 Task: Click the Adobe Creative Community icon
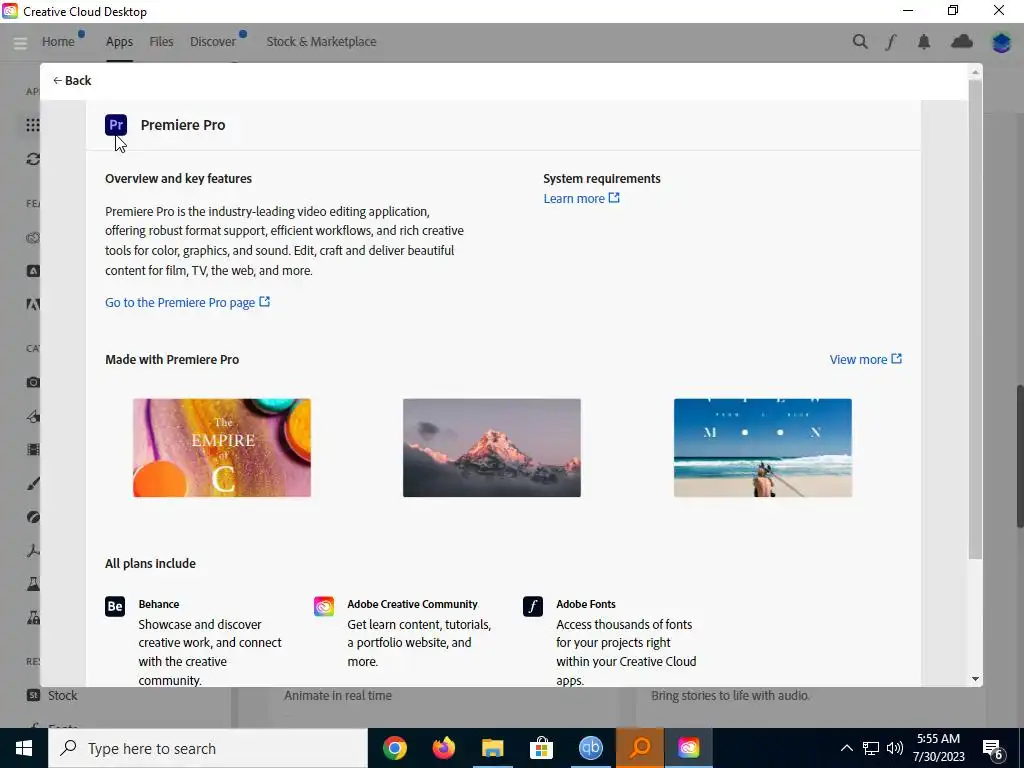click(x=324, y=606)
